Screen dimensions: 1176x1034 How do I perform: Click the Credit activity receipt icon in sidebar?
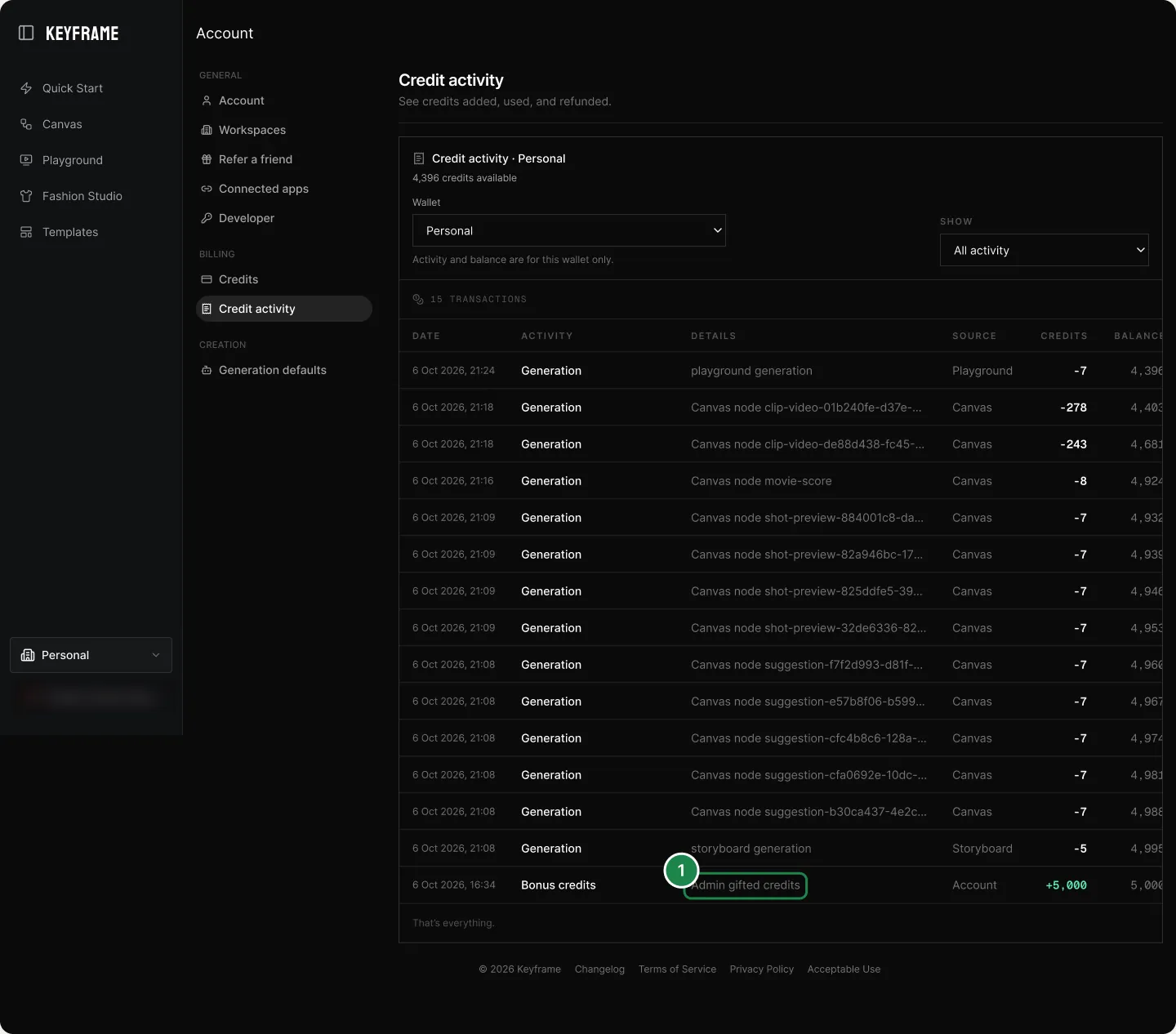pyautogui.click(x=207, y=309)
